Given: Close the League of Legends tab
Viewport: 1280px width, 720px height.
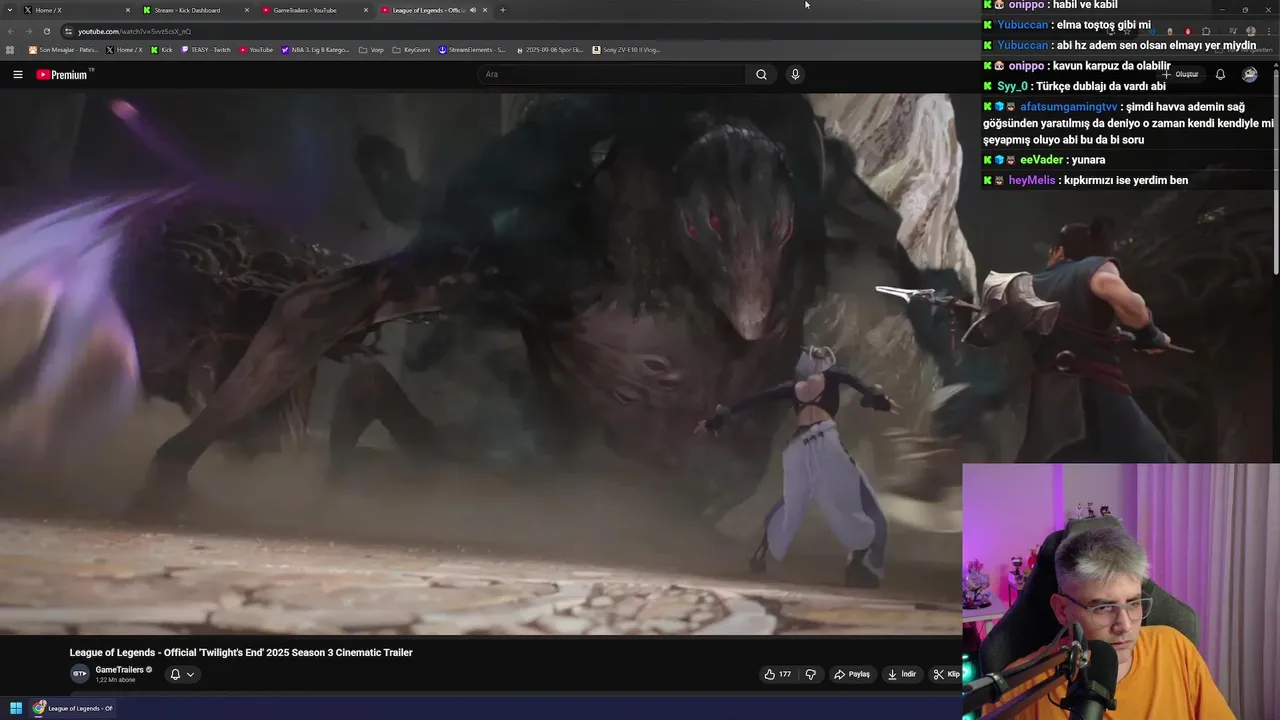Looking at the screenshot, I should coord(485,10).
